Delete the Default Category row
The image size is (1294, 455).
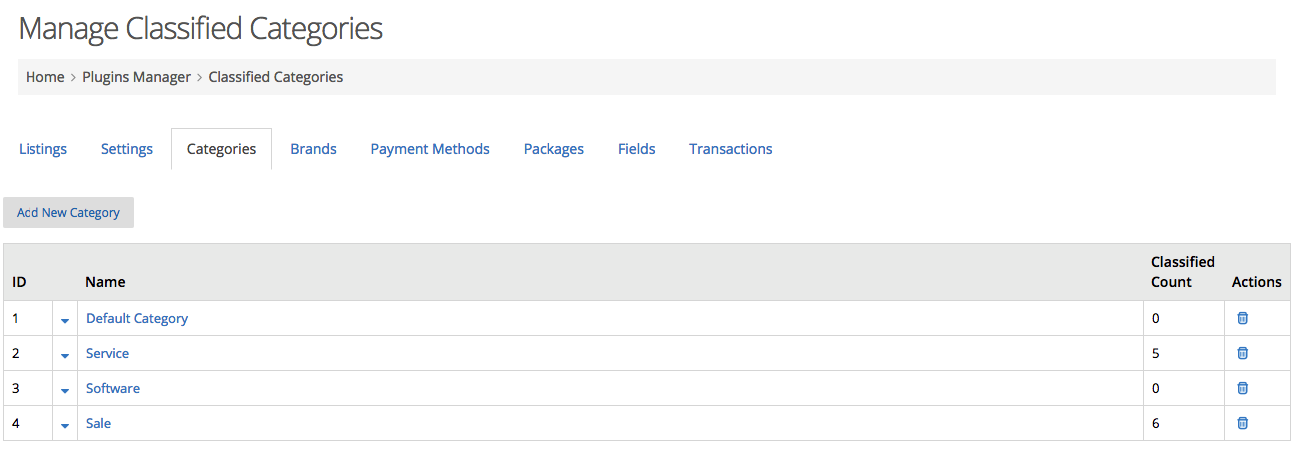pyautogui.click(x=1243, y=318)
